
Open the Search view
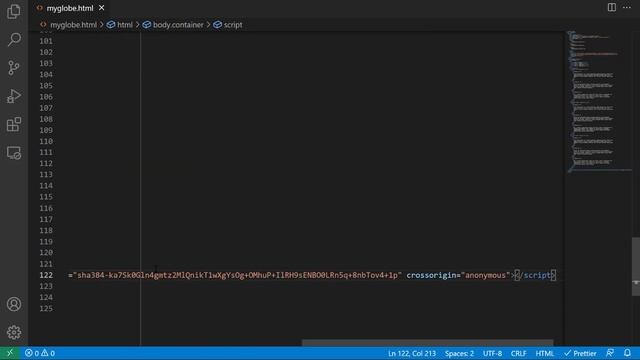pyautogui.click(x=14, y=40)
